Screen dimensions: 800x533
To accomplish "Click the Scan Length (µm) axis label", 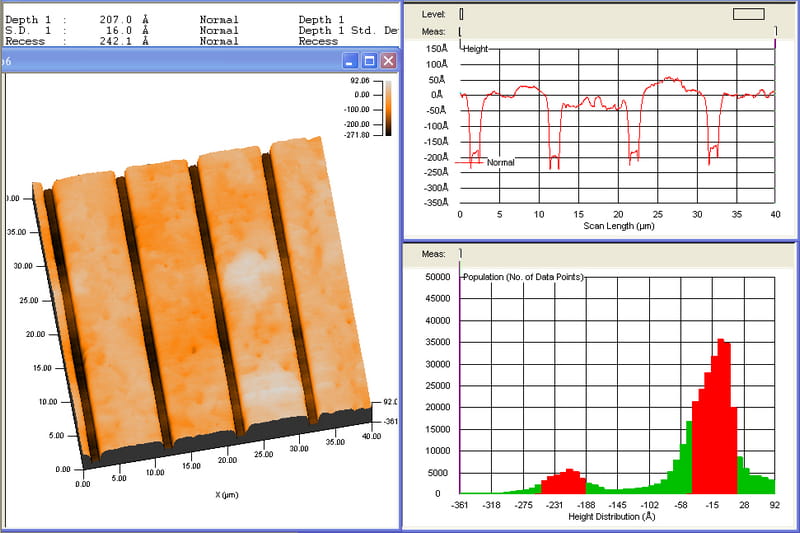I will coord(618,225).
